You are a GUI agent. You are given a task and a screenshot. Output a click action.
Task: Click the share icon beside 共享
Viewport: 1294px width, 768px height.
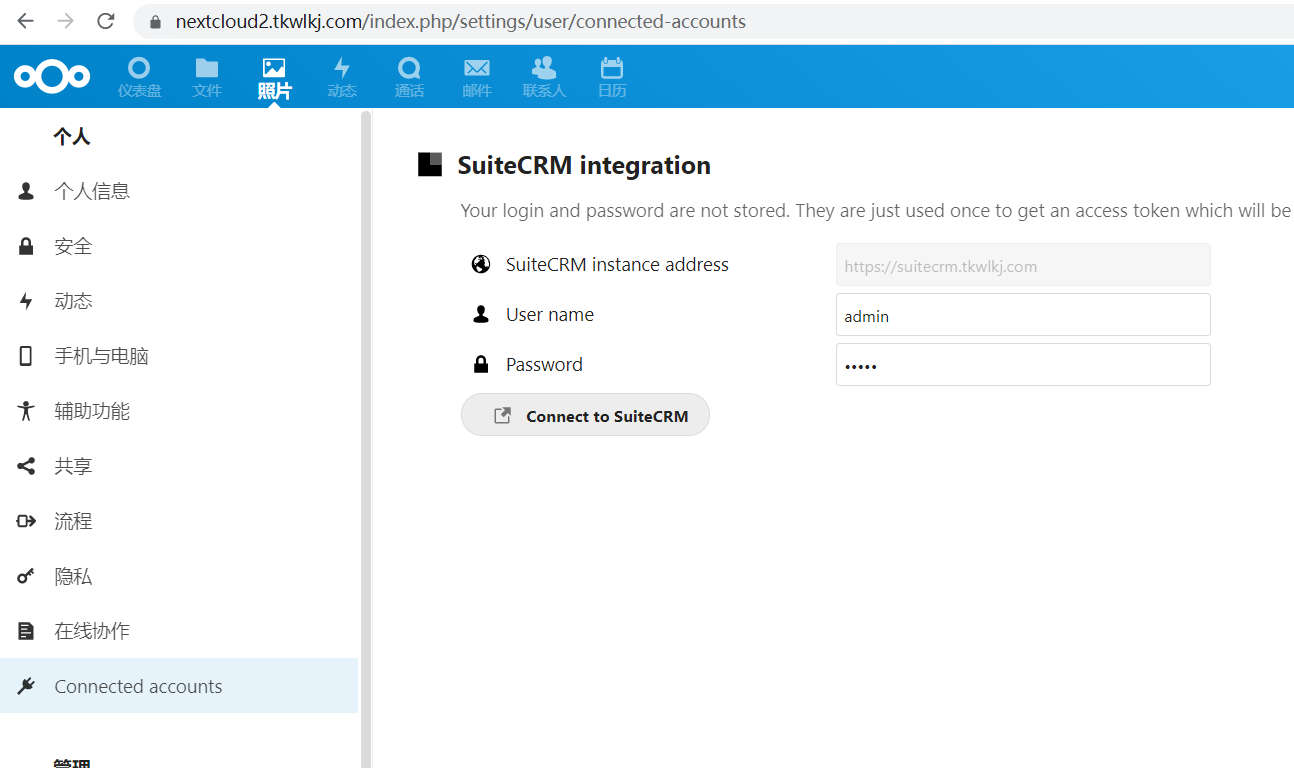[x=26, y=466]
